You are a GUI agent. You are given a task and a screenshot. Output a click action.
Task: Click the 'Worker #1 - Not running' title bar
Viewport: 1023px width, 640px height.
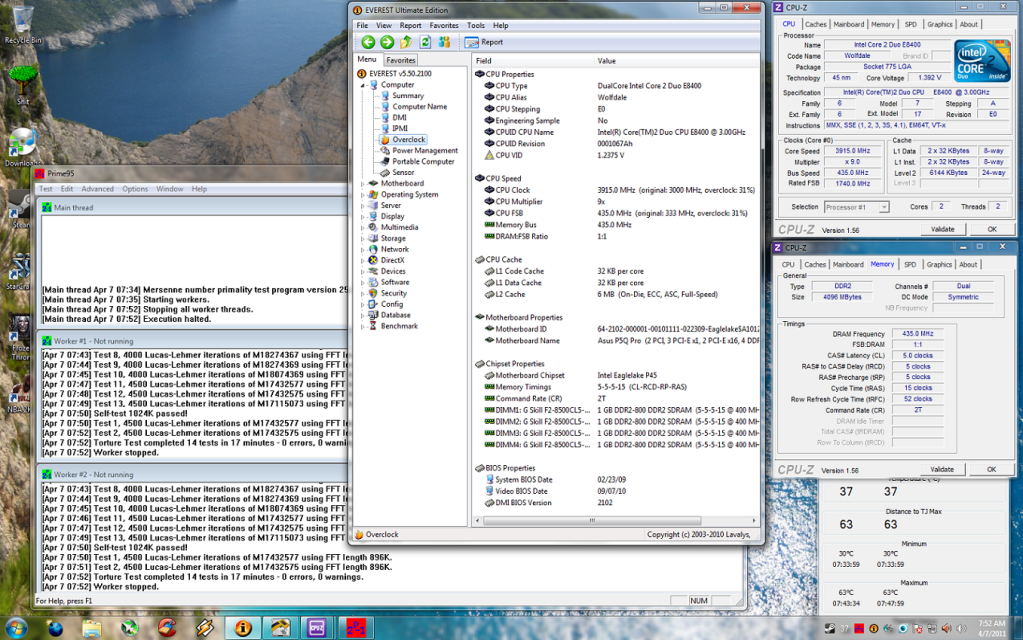[194, 341]
